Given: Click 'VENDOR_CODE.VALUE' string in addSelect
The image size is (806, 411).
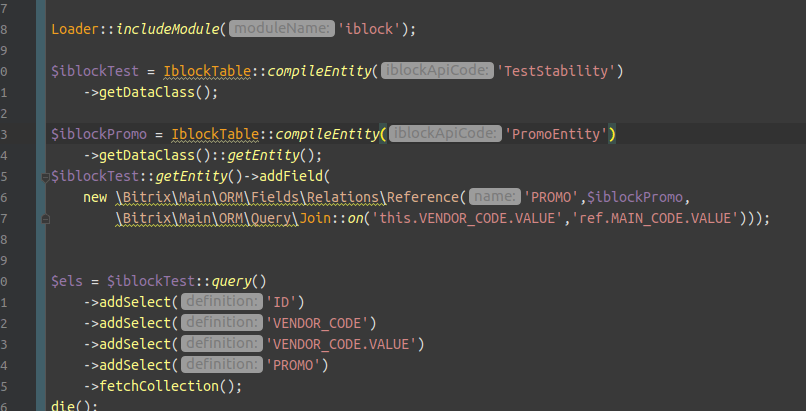Looking at the screenshot, I should (x=341, y=345).
